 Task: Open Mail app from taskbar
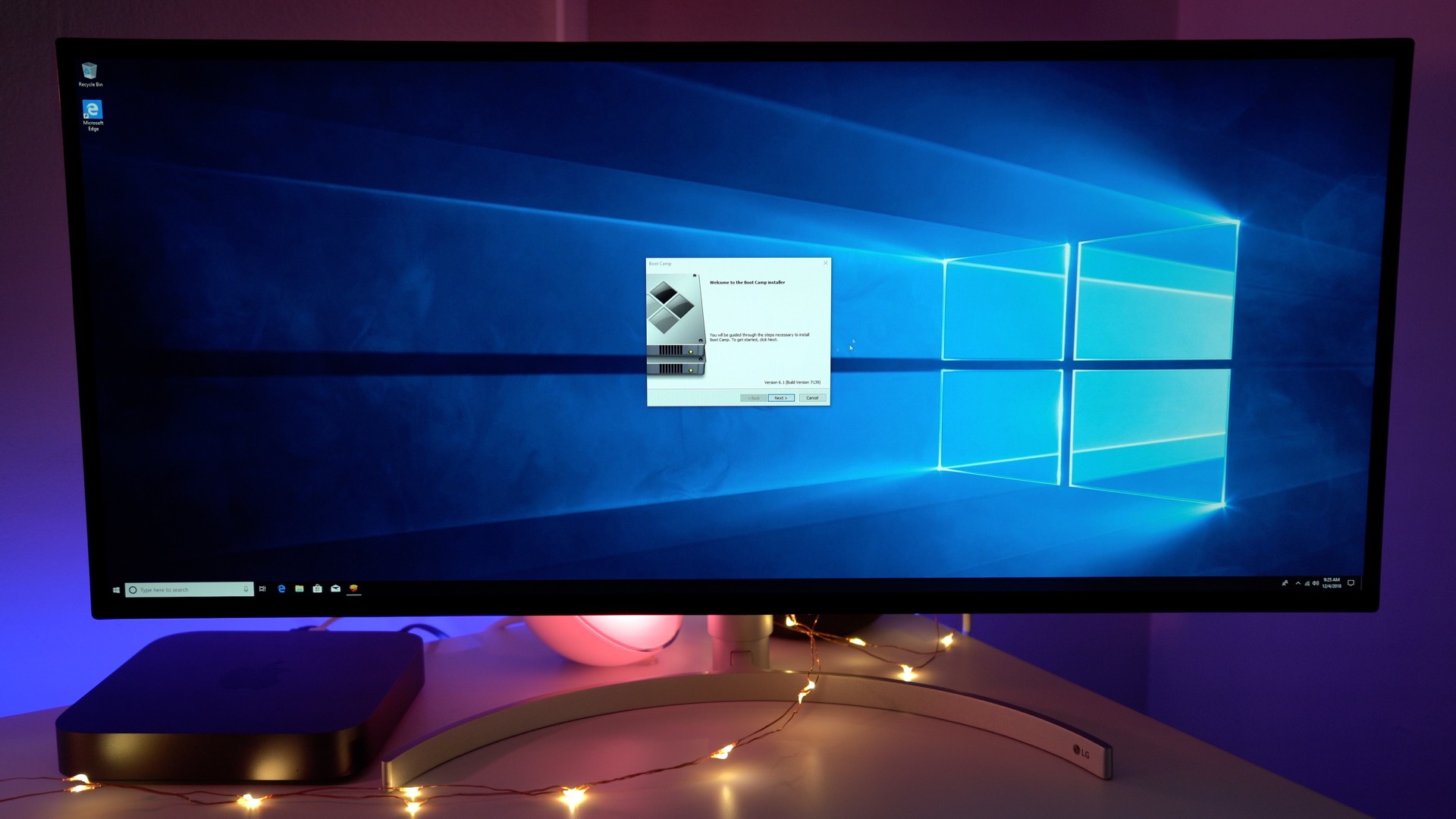tap(335, 589)
